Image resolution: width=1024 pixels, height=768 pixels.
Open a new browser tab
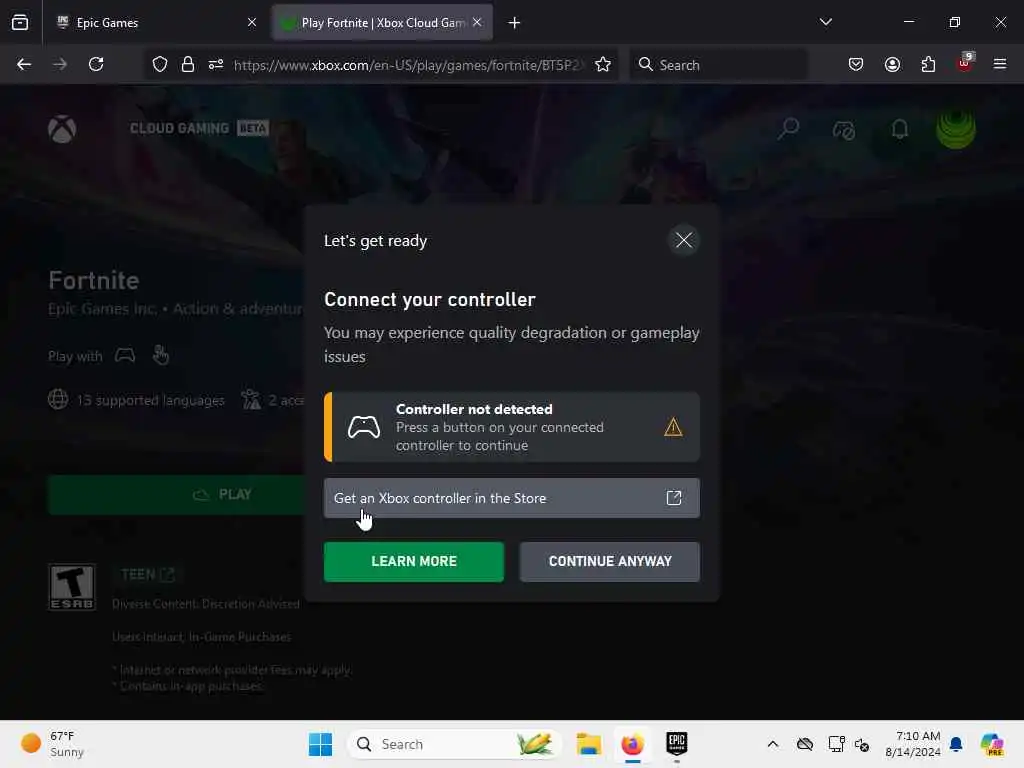(x=515, y=23)
